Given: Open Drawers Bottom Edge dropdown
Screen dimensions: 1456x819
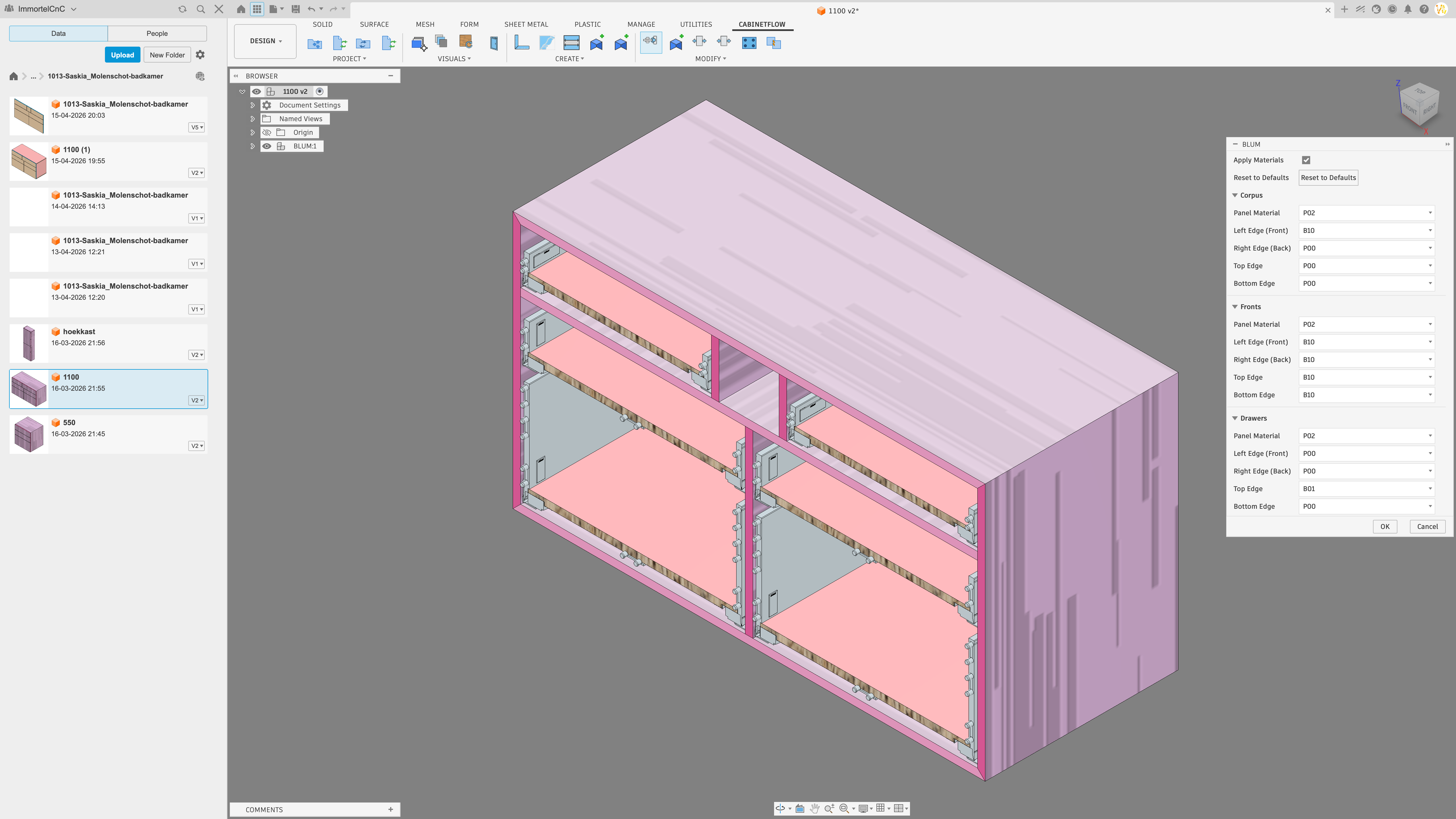Looking at the screenshot, I should point(1367,506).
